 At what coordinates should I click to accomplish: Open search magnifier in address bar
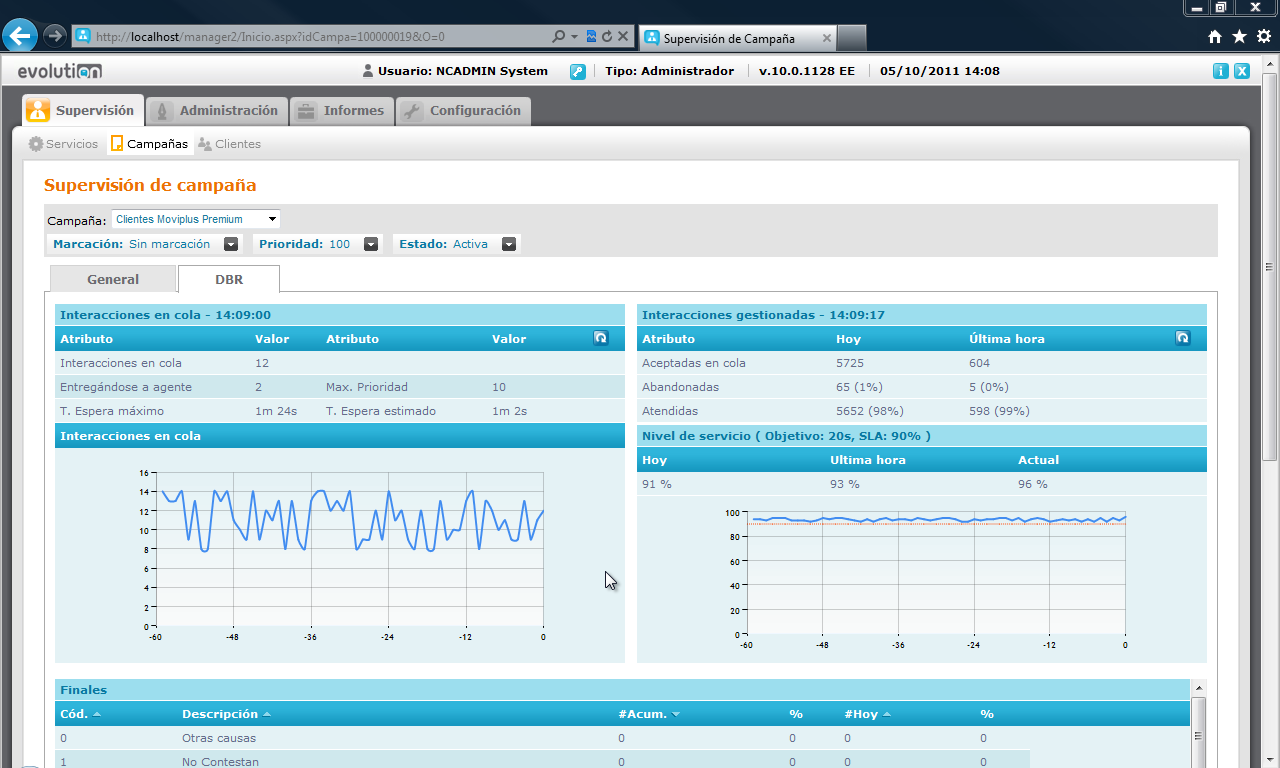click(x=559, y=37)
